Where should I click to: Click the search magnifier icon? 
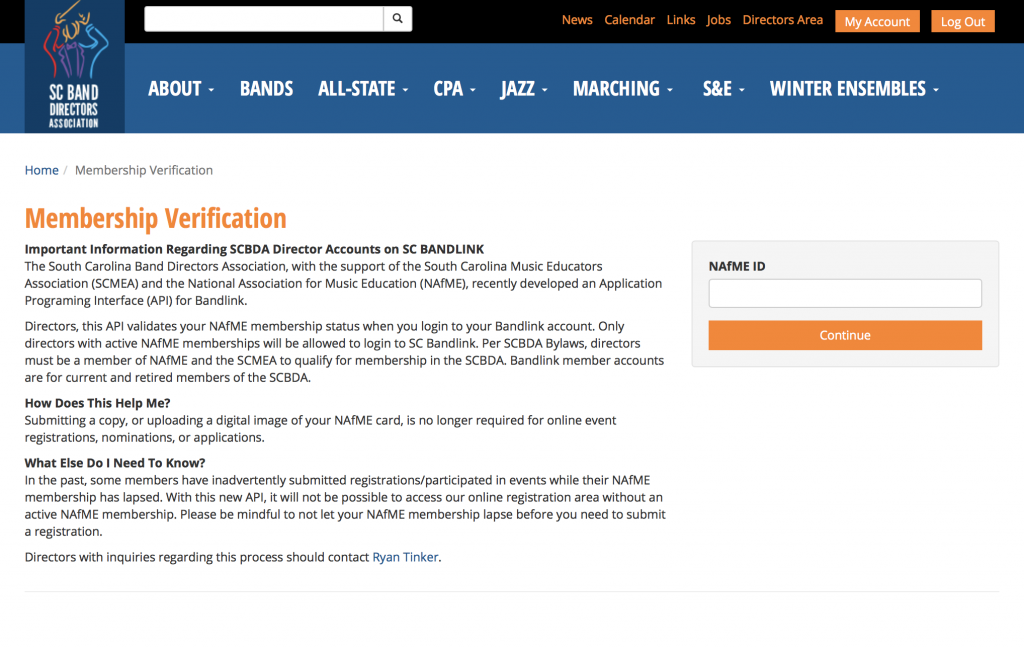[x=397, y=18]
